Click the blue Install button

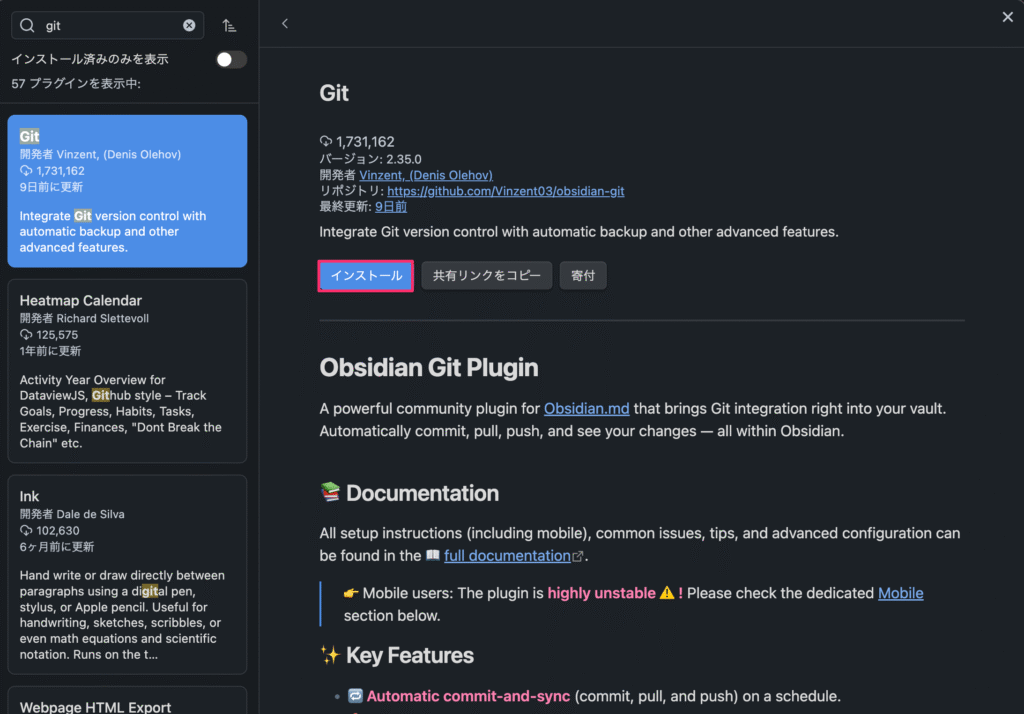[366, 276]
